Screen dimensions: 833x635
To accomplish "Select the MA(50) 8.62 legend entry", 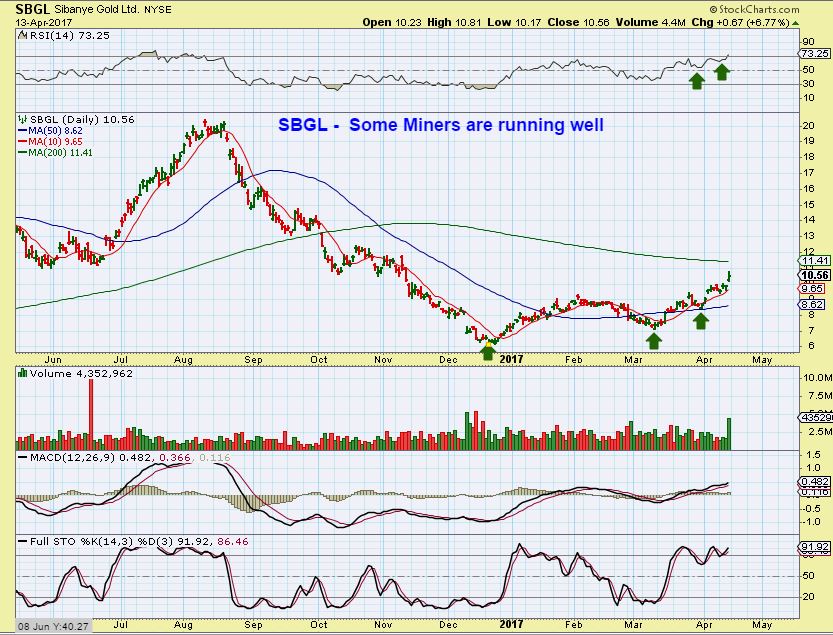I will [50, 131].
